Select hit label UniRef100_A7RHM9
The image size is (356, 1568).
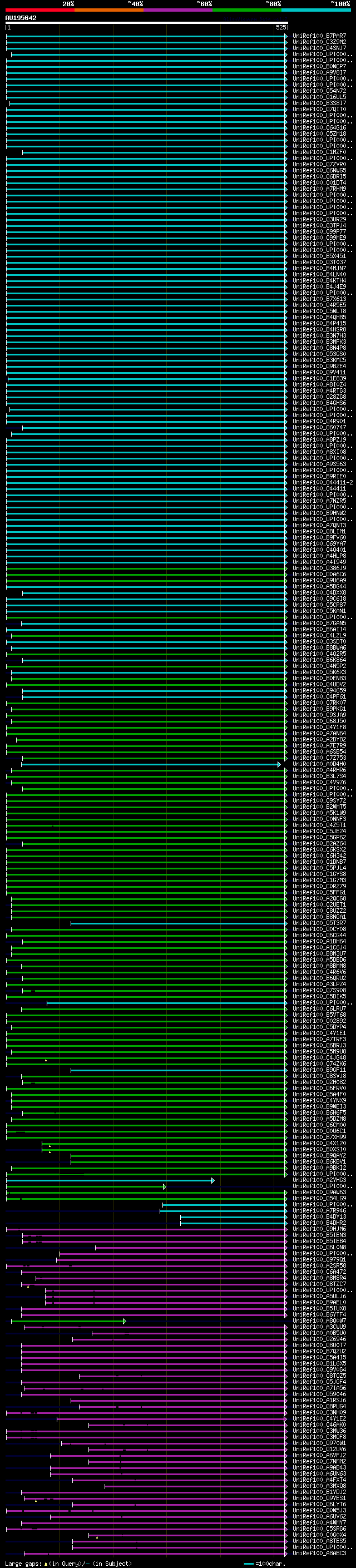pos(319,189)
